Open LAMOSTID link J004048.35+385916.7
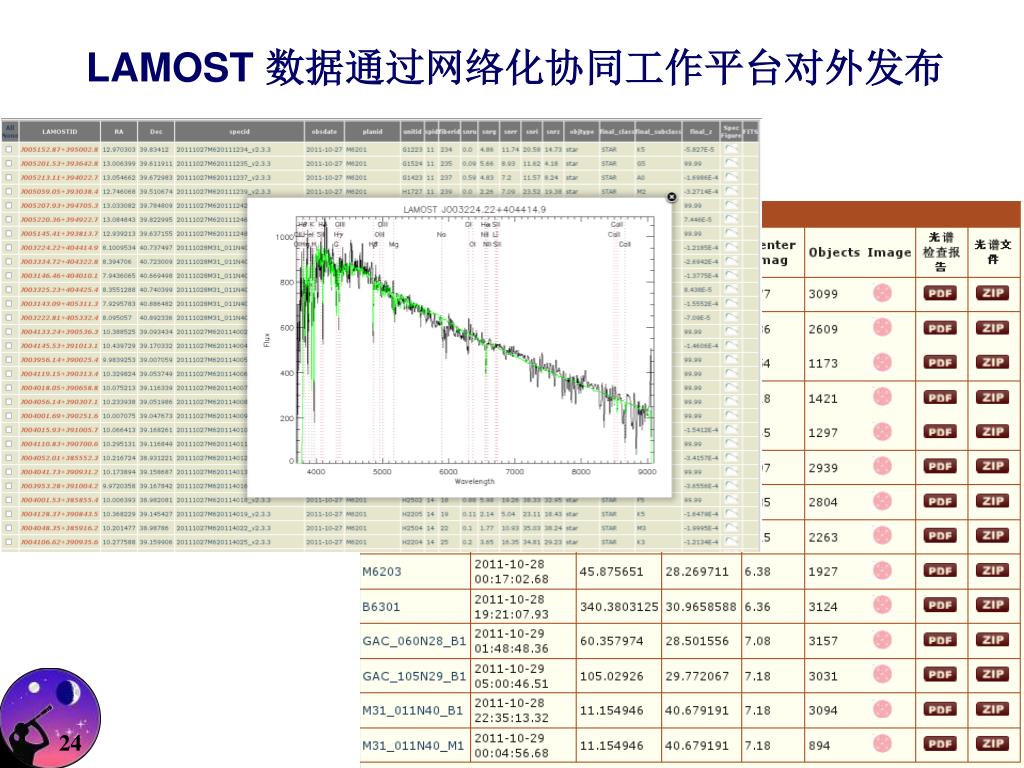 (59, 528)
